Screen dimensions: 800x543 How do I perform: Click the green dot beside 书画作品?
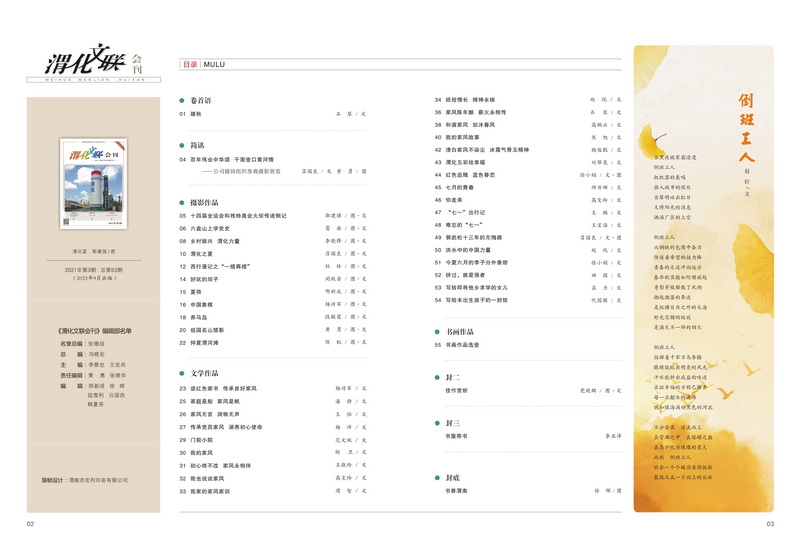[438, 331]
